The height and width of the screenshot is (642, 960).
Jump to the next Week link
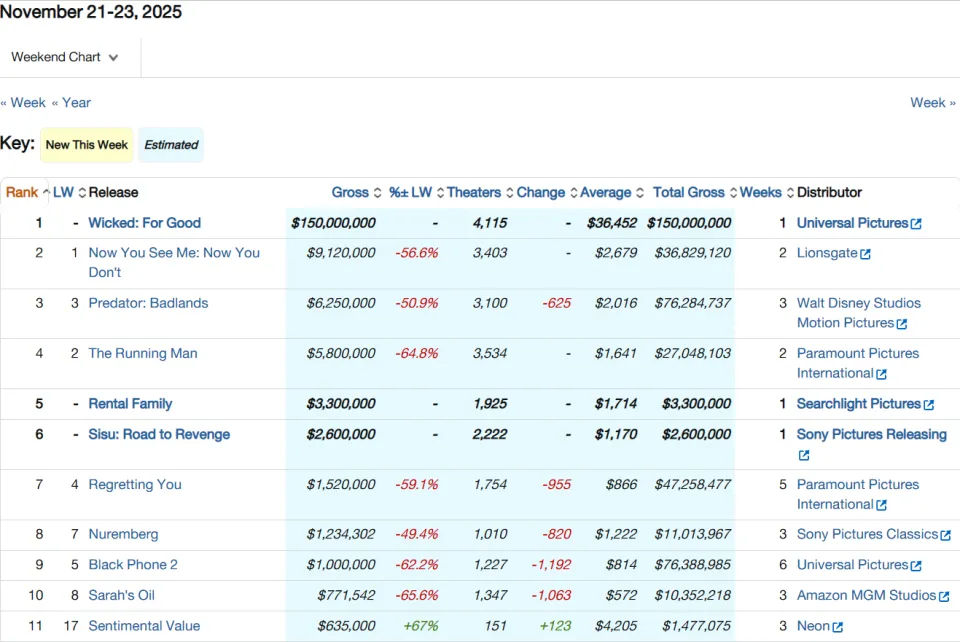(x=932, y=103)
